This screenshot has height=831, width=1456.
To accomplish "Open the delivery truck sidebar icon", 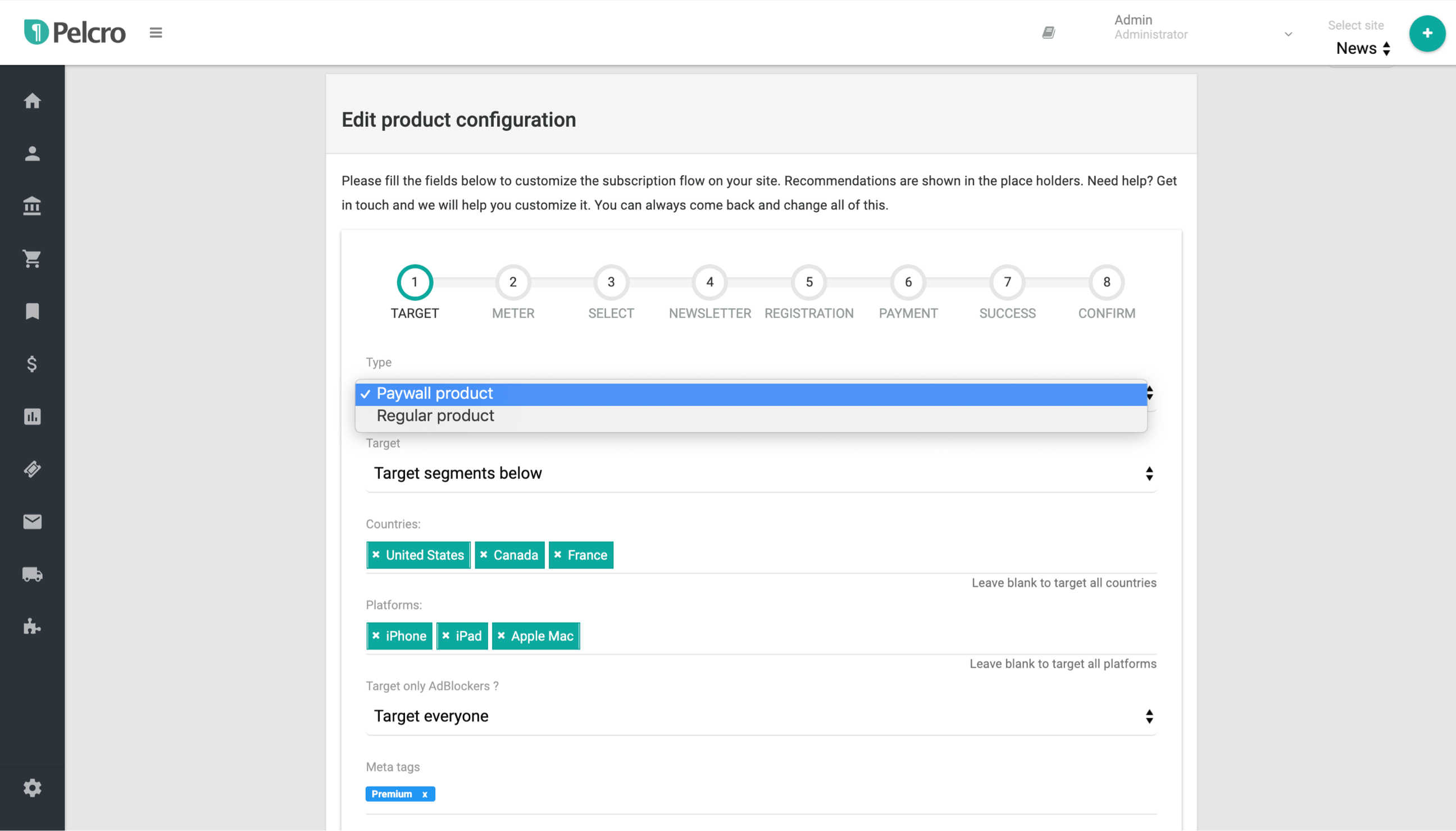I will pyautogui.click(x=32, y=574).
